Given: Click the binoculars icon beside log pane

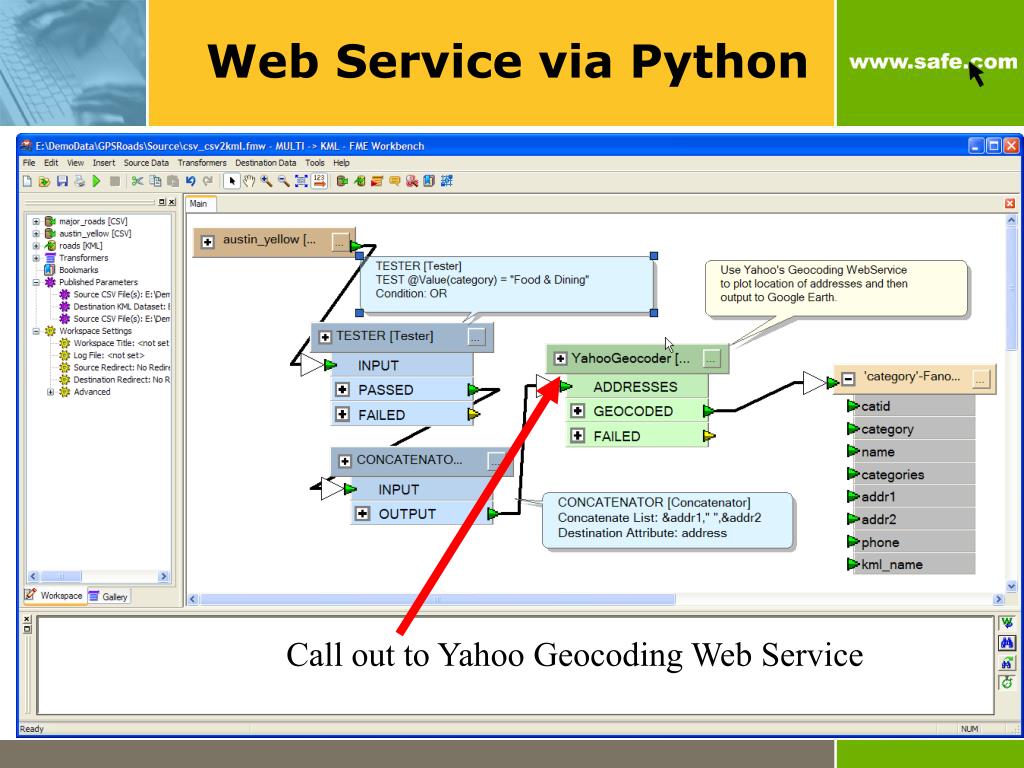Looking at the screenshot, I should pos(1007,643).
